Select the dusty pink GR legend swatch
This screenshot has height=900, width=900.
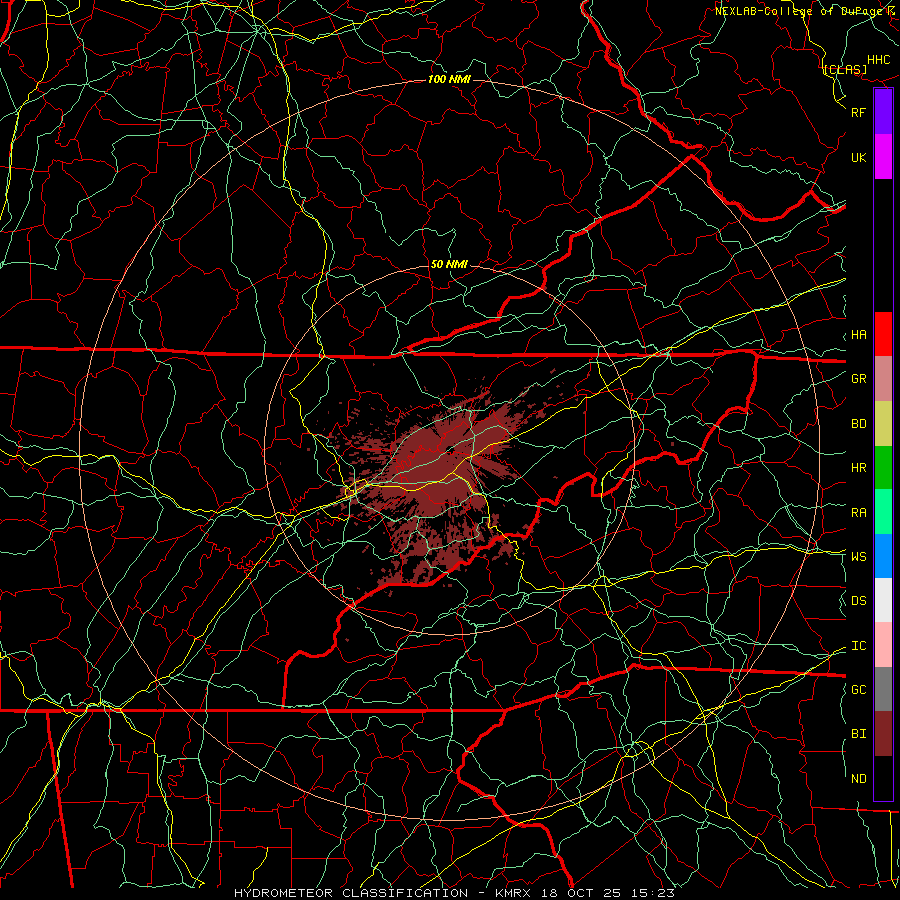(883, 378)
